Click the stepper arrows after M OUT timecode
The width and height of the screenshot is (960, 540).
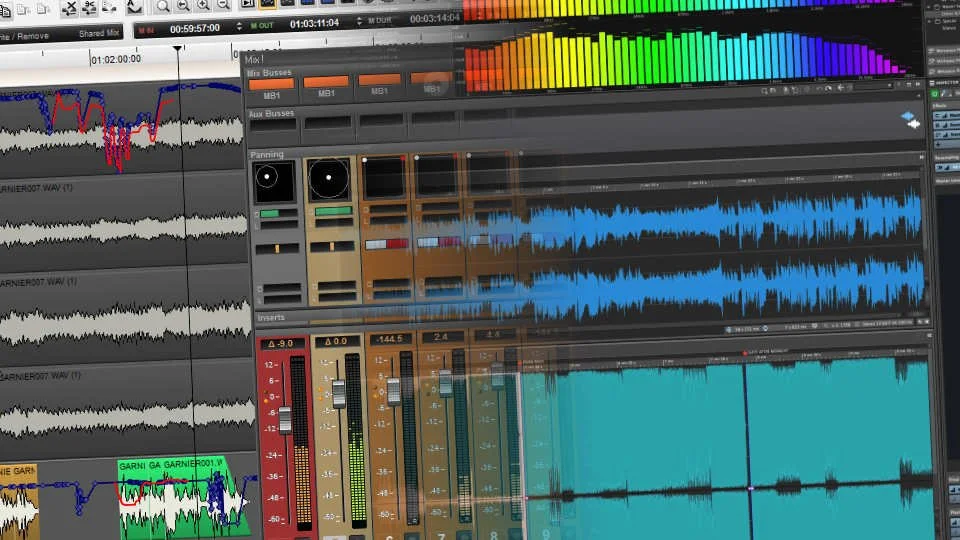pos(359,22)
